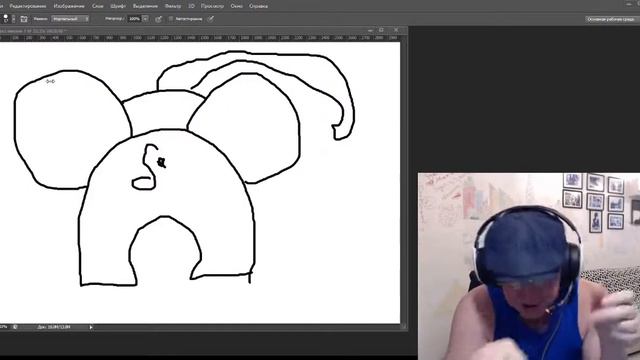
Task: Open the Слои menu
Action: point(98,6)
